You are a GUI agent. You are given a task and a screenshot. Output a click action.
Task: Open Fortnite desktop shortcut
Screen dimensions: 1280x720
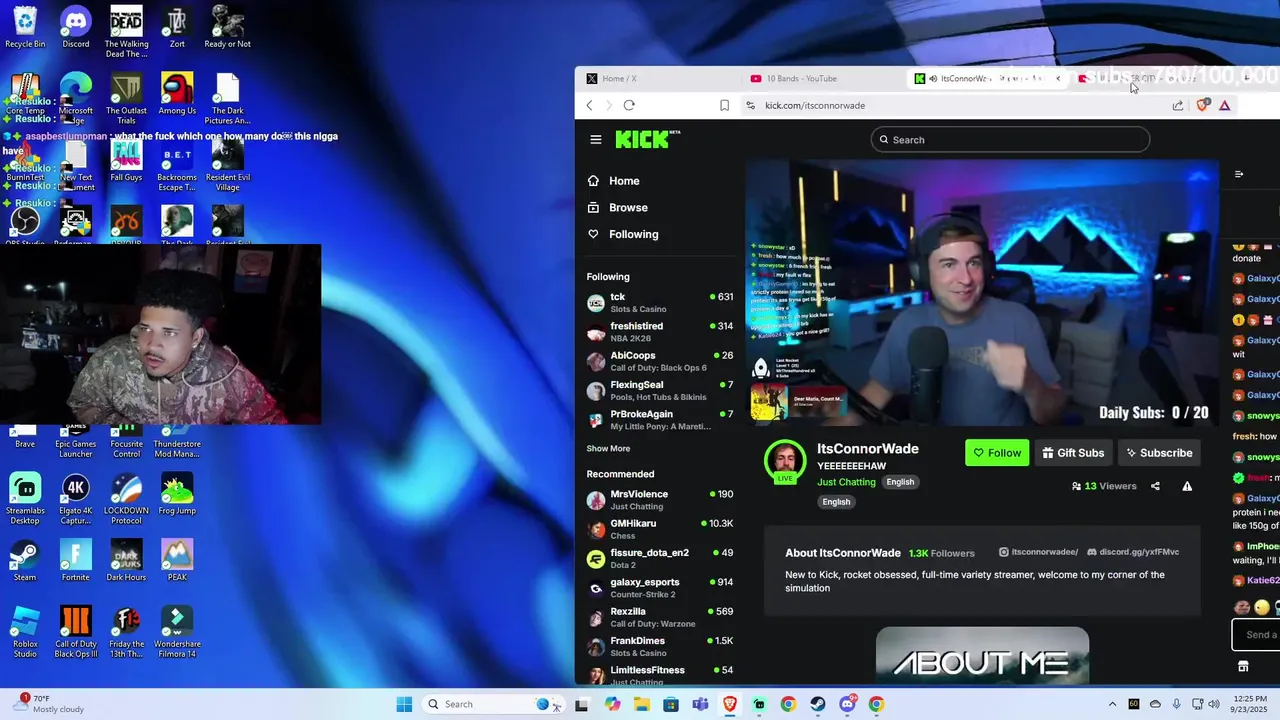(x=76, y=560)
